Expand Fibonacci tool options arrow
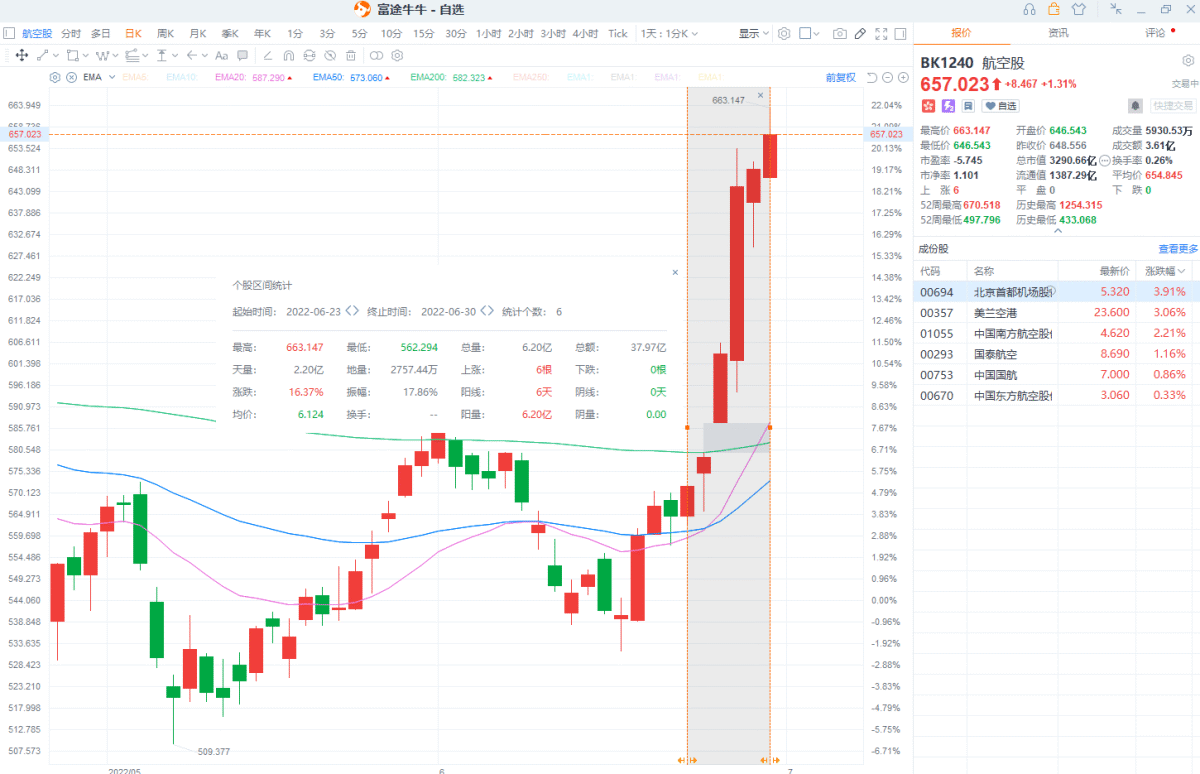1200x774 pixels. click(145, 55)
